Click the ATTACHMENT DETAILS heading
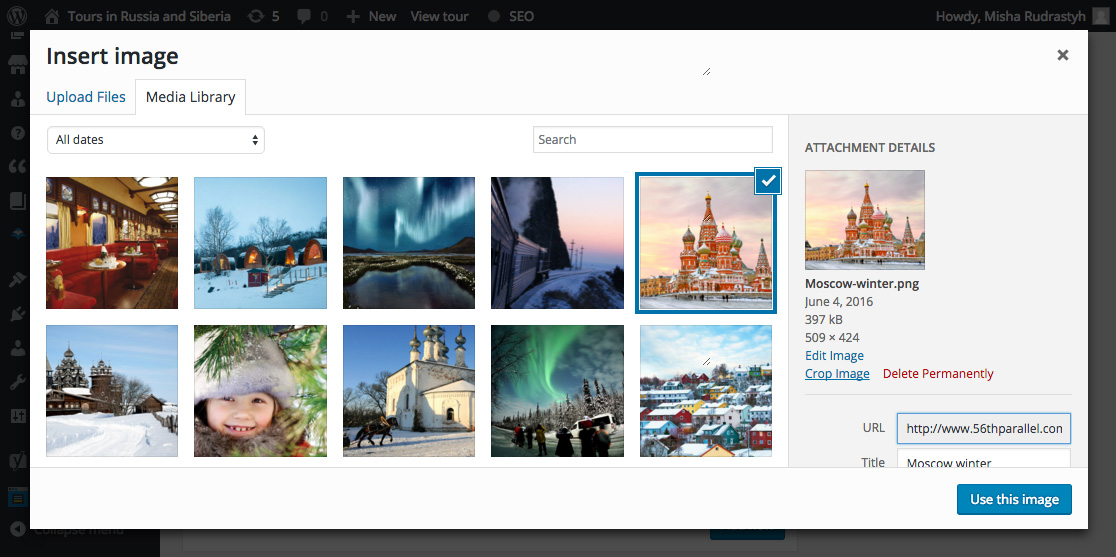The image size is (1116, 557). point(870,148)
